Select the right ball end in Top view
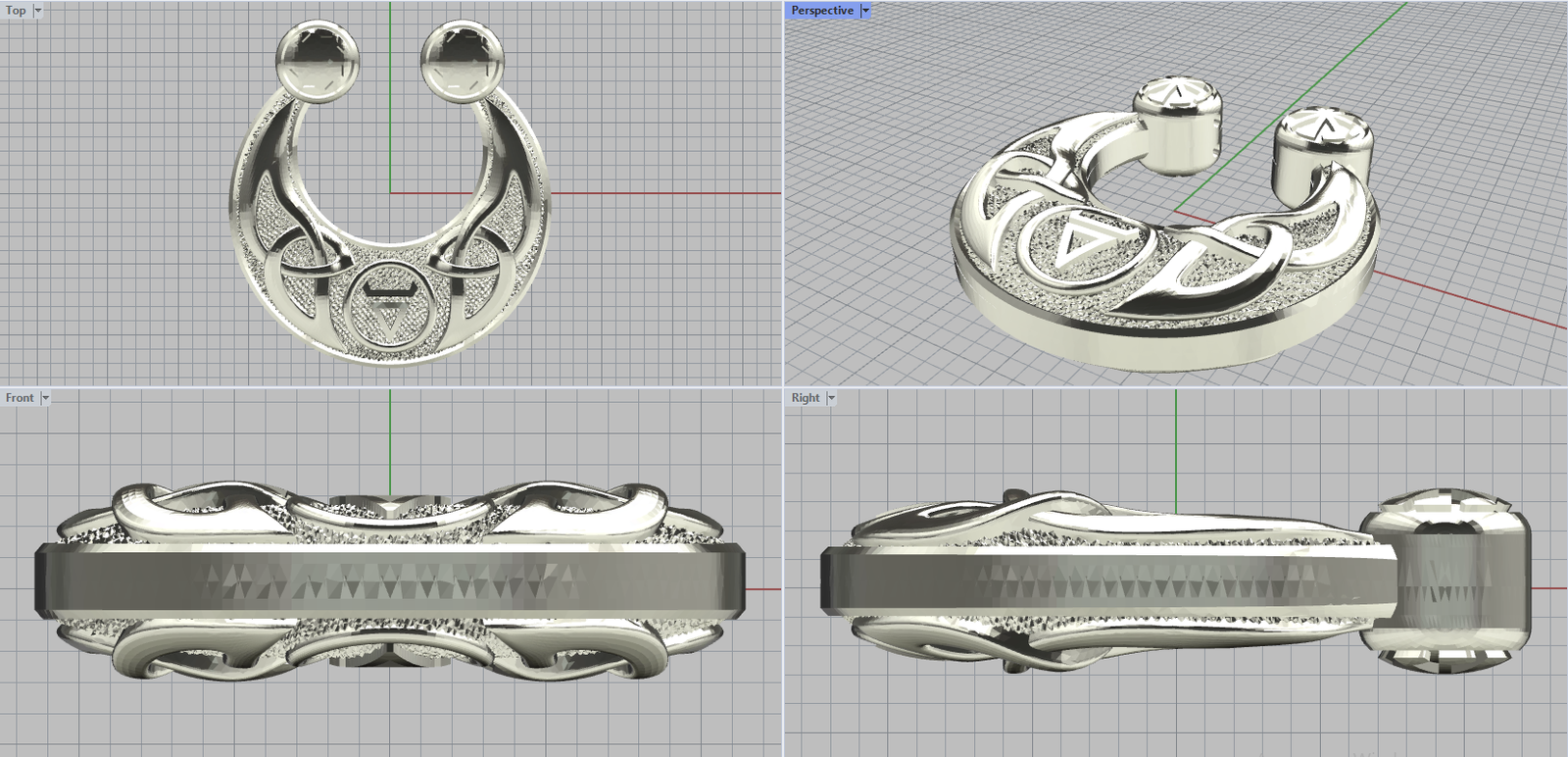This screenshot has height=757, width=1568. (x=463, y=62)
